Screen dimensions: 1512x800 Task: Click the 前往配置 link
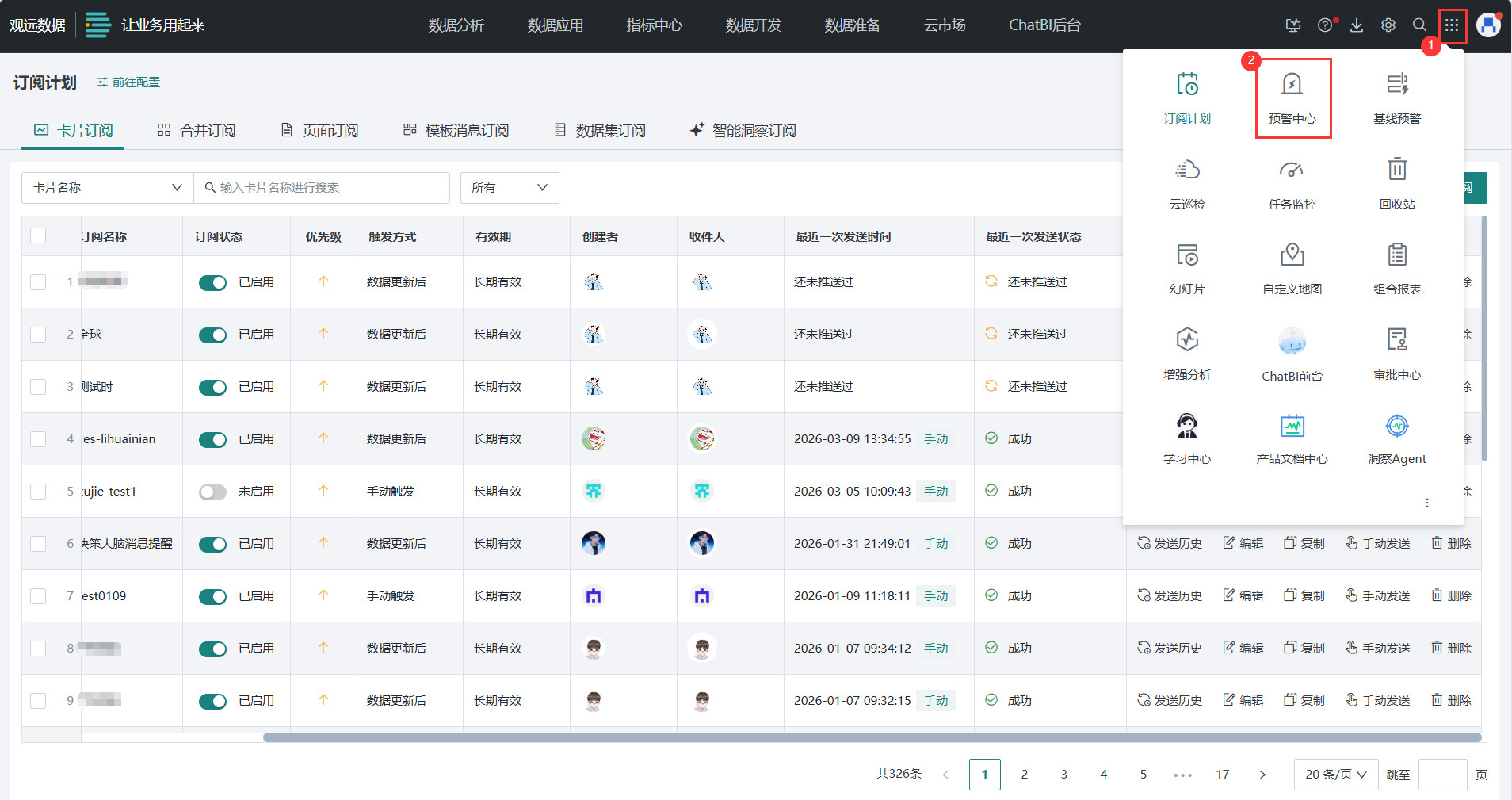(x=128, y=82)
